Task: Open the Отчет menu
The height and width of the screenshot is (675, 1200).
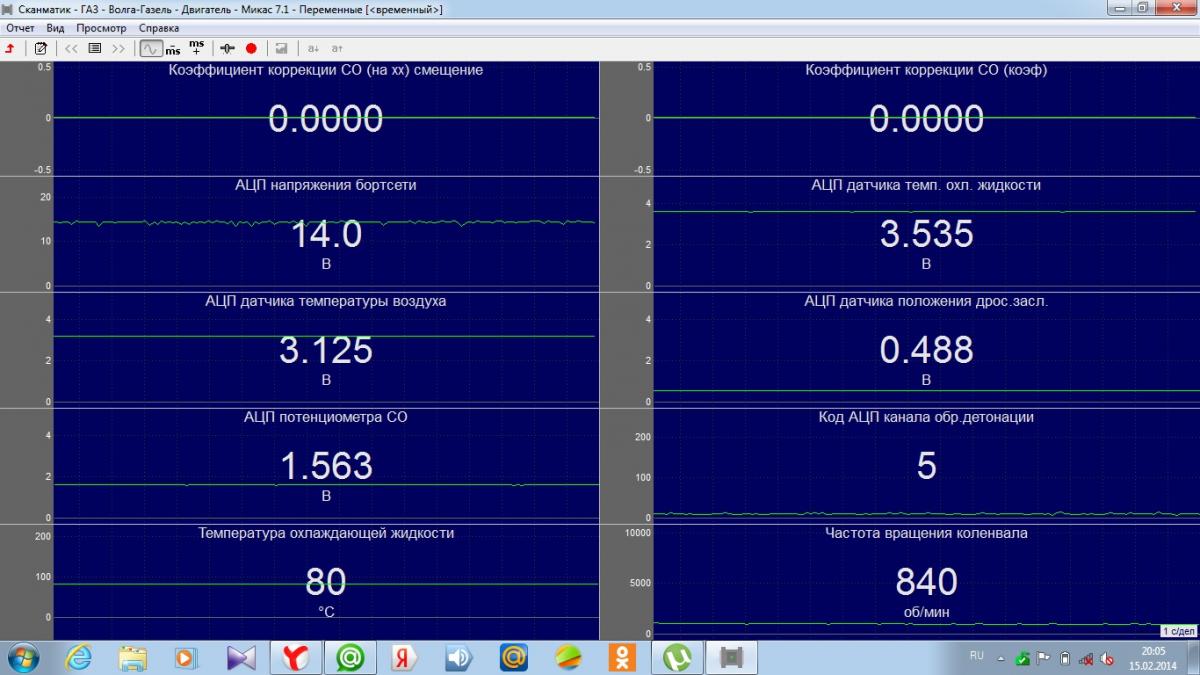Action: point(20,28)
